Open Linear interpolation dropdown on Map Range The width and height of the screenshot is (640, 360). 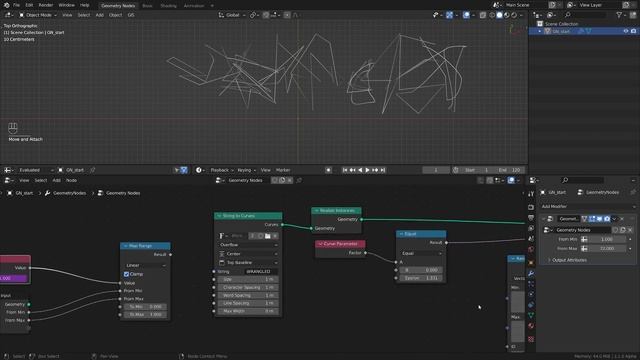(145, 265)
